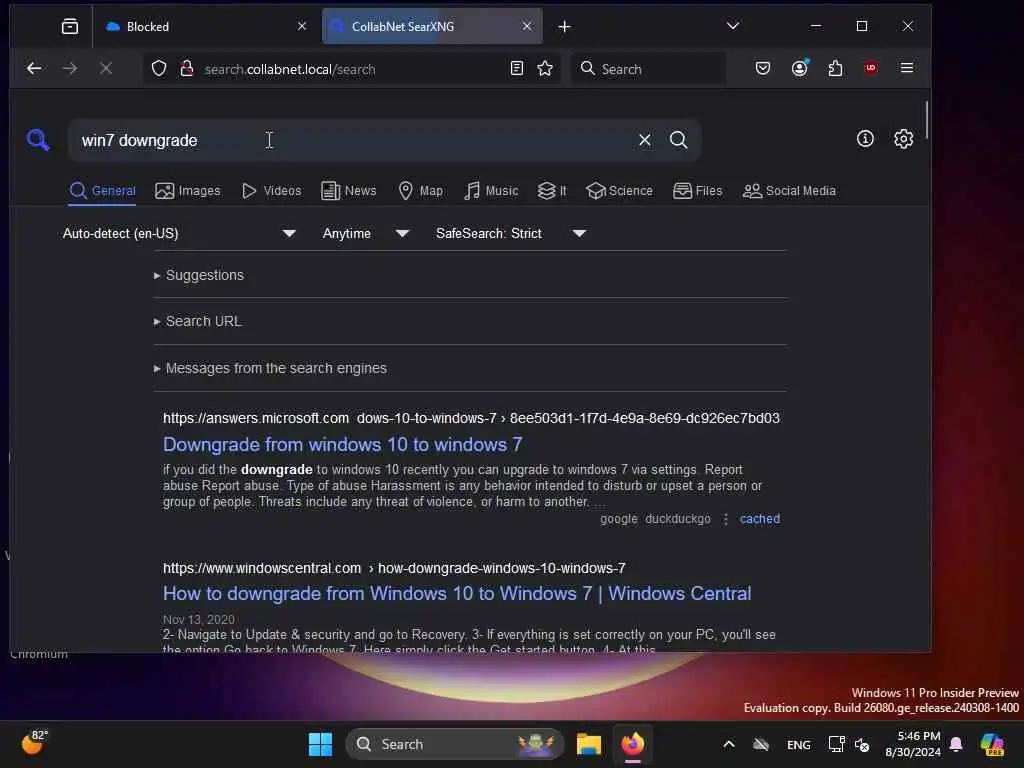Stop page loading with X button
The width and height of the screenshot is (1024, 768).
coord(106,69)
